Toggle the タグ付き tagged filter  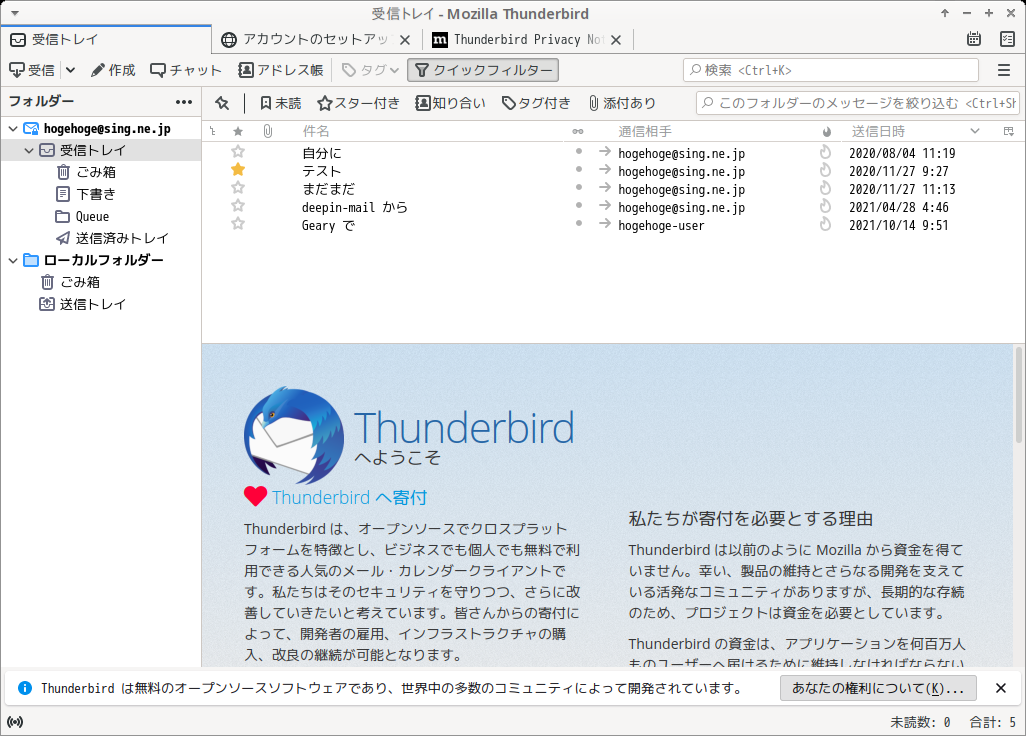coord(536,103)
